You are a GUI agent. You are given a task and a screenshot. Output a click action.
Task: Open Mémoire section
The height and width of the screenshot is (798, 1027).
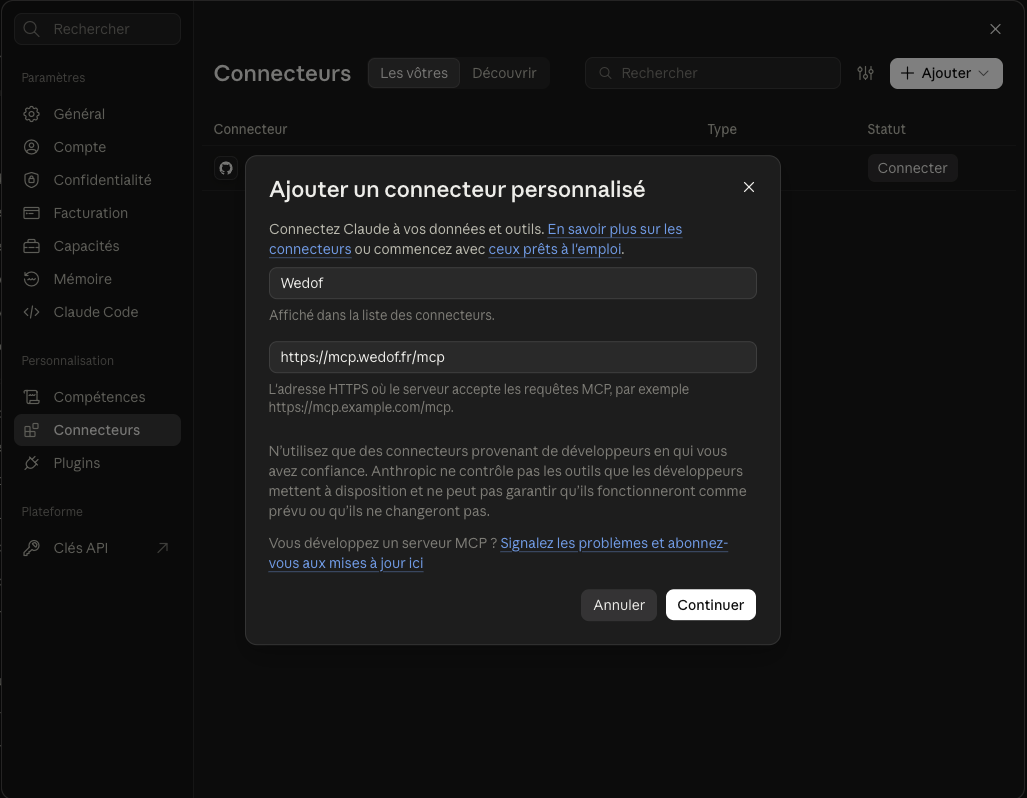click(x=98, y=279)
